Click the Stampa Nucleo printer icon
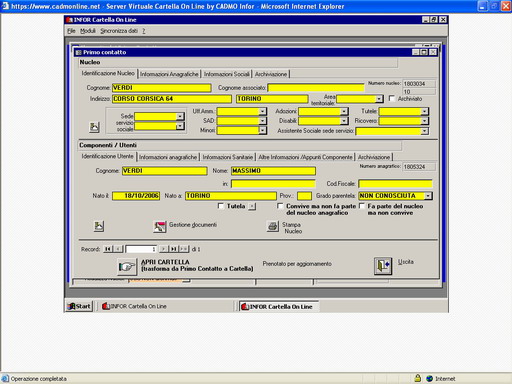This screenshot has width=512, height=384. pos(273,226)
